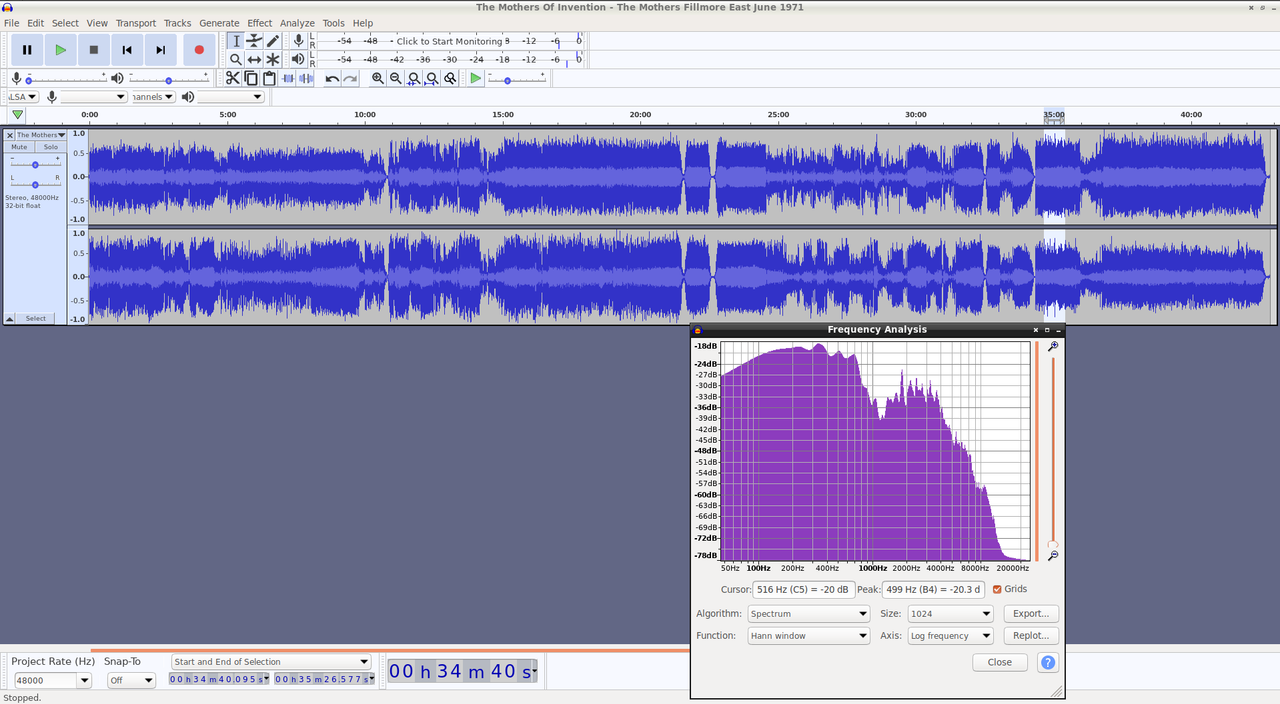Click the playback meter speaker icon
Screen dimensions: 1280x704
coord(298,60)
